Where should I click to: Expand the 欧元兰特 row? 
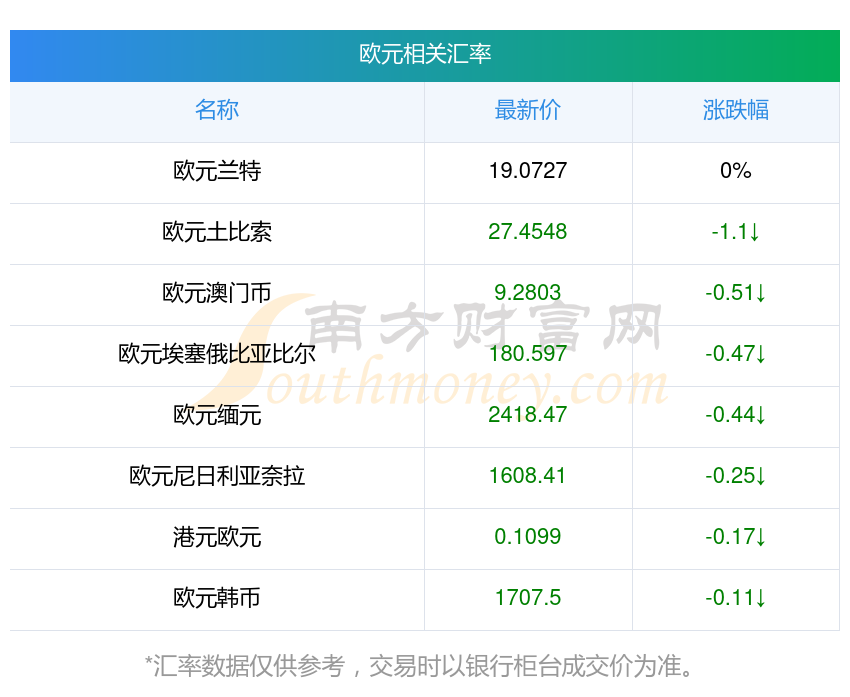click(x=217, y=172)
